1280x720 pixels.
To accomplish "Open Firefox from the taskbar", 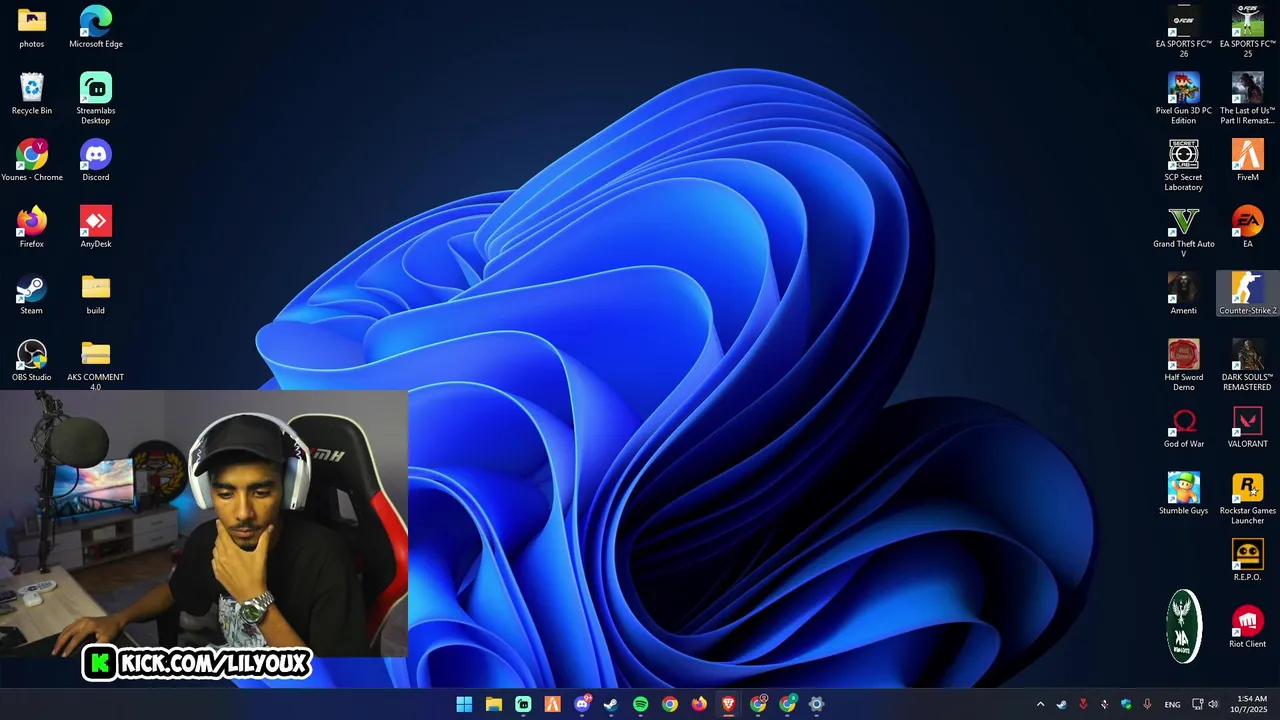I will coord(699,704).
